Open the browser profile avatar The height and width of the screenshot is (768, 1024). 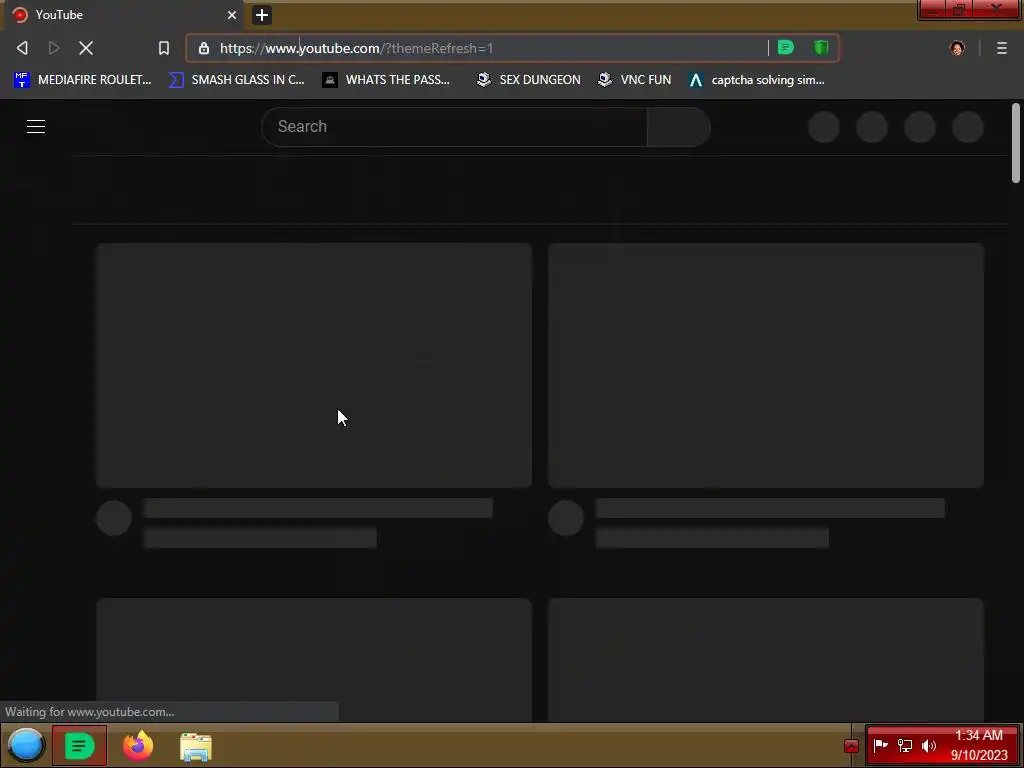[x=957, y=48]
